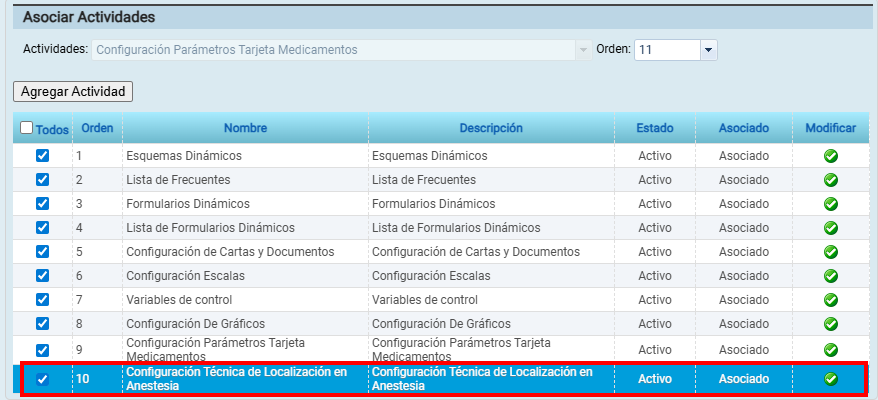878x400 pixels.
Task: Click inside the Orden value field
Action: (x=666, y=50)
